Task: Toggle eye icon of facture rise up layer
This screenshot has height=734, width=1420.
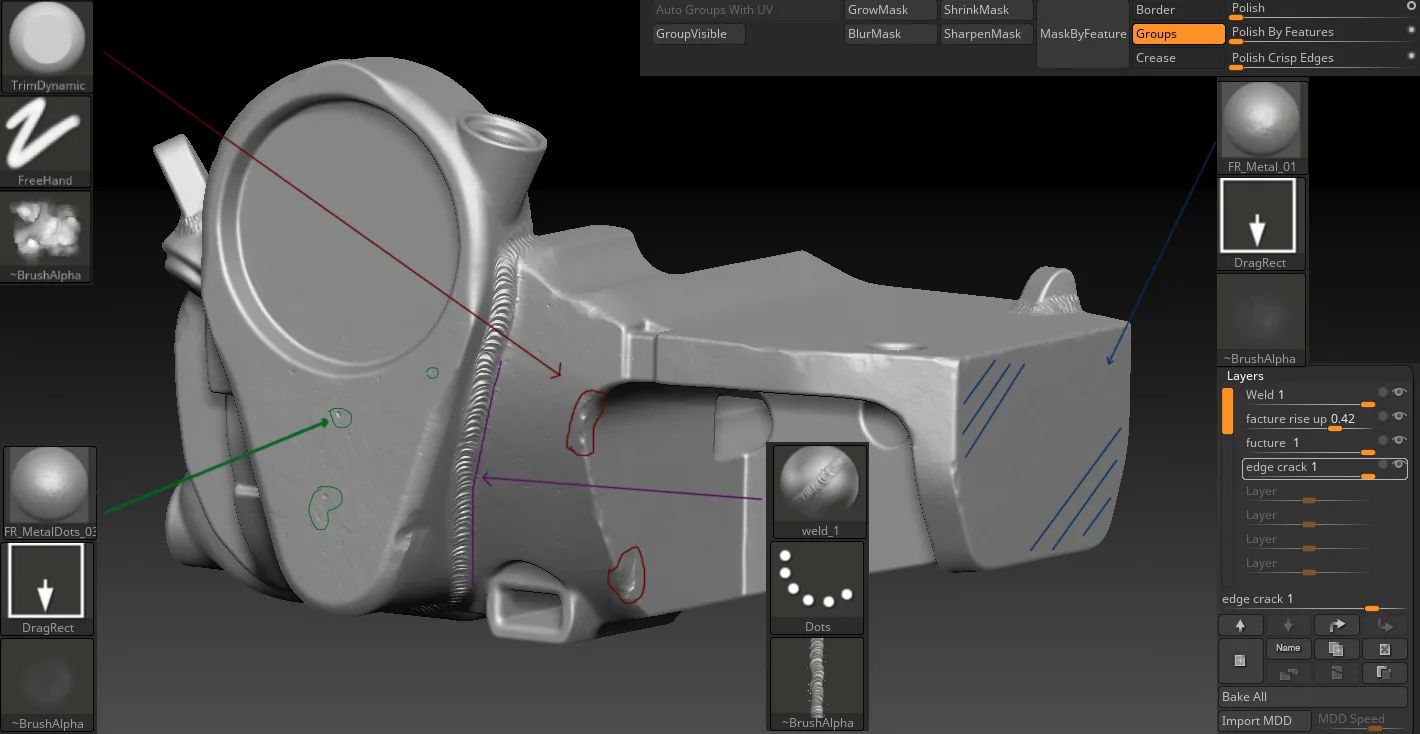Action: [1399, 416]
